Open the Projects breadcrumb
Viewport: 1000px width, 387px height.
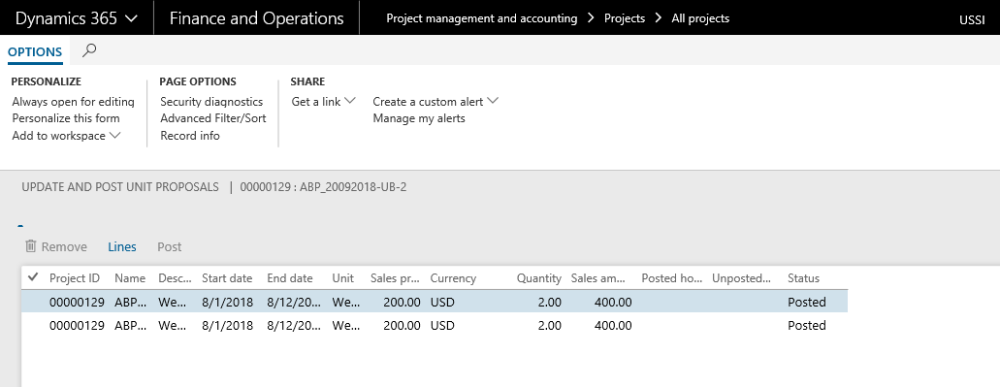624,18
